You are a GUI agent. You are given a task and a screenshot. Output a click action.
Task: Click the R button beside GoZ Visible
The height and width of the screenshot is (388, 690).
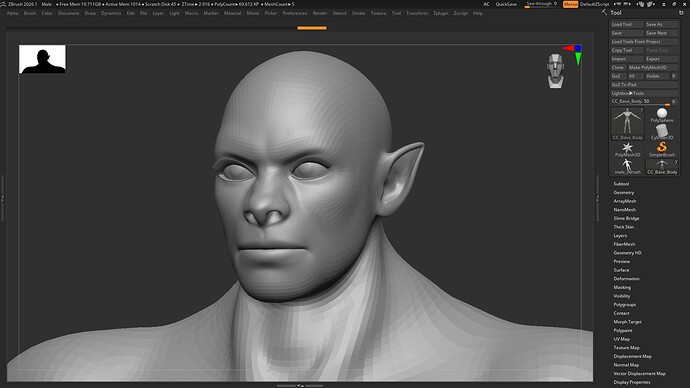[x=674, y=76]
